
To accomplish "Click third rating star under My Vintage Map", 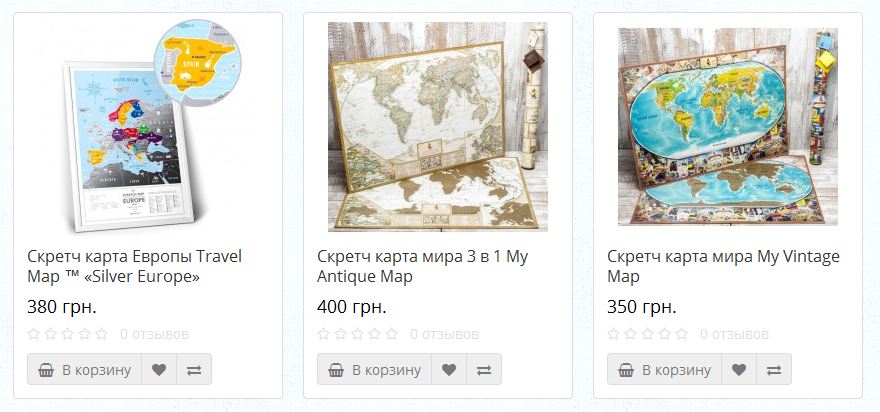I will [648, 334].
